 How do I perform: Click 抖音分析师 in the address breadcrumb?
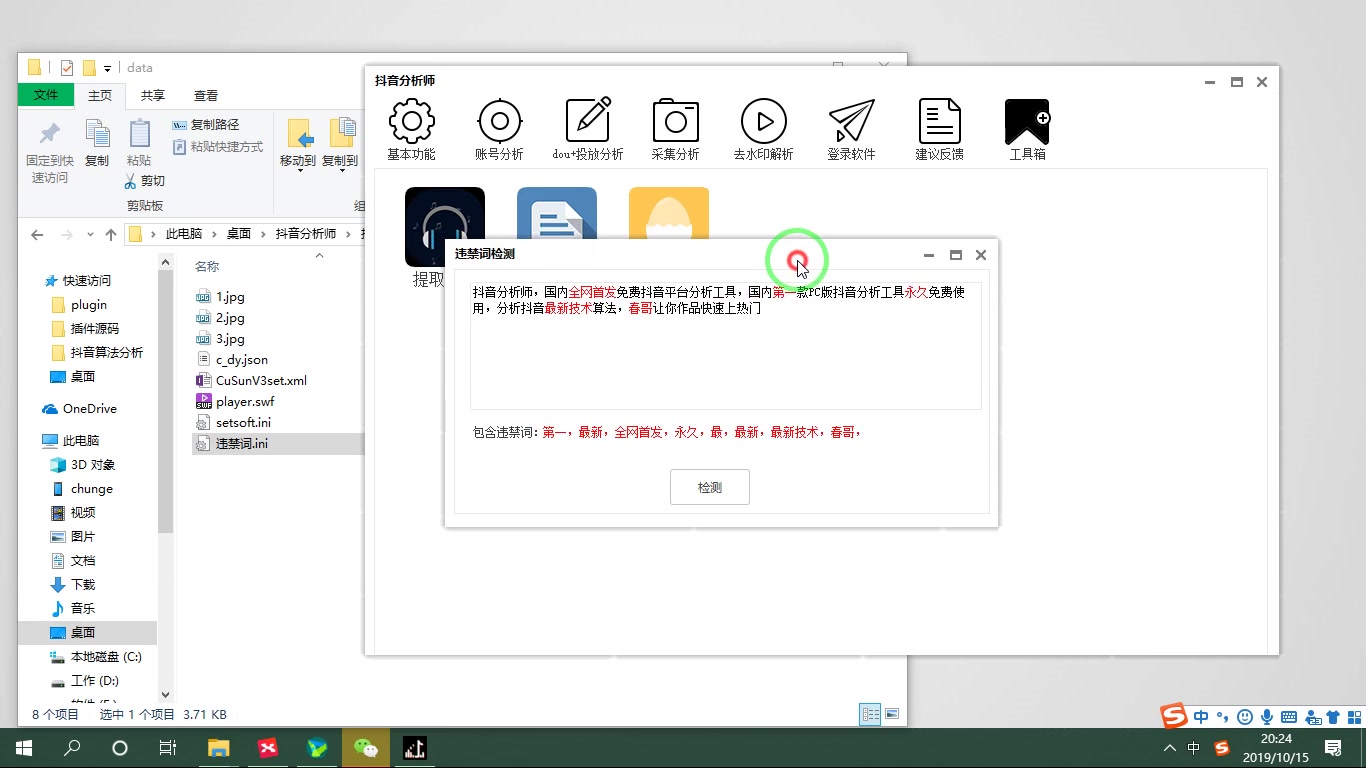(x=306, y=233)
